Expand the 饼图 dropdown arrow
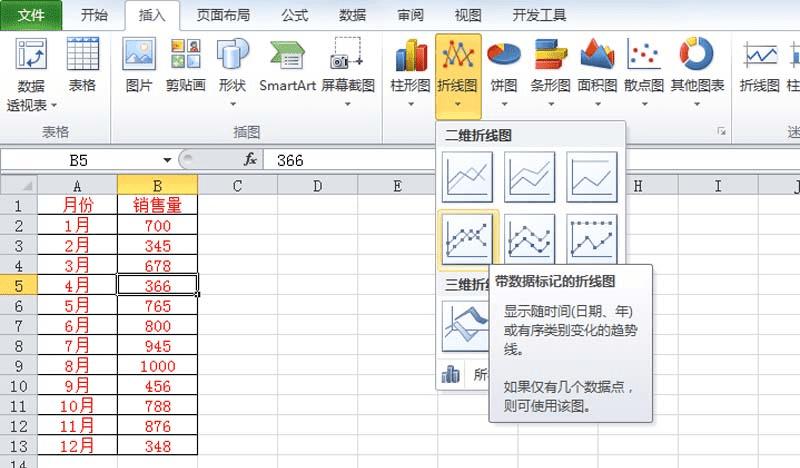800x468 pixels. 504,104
